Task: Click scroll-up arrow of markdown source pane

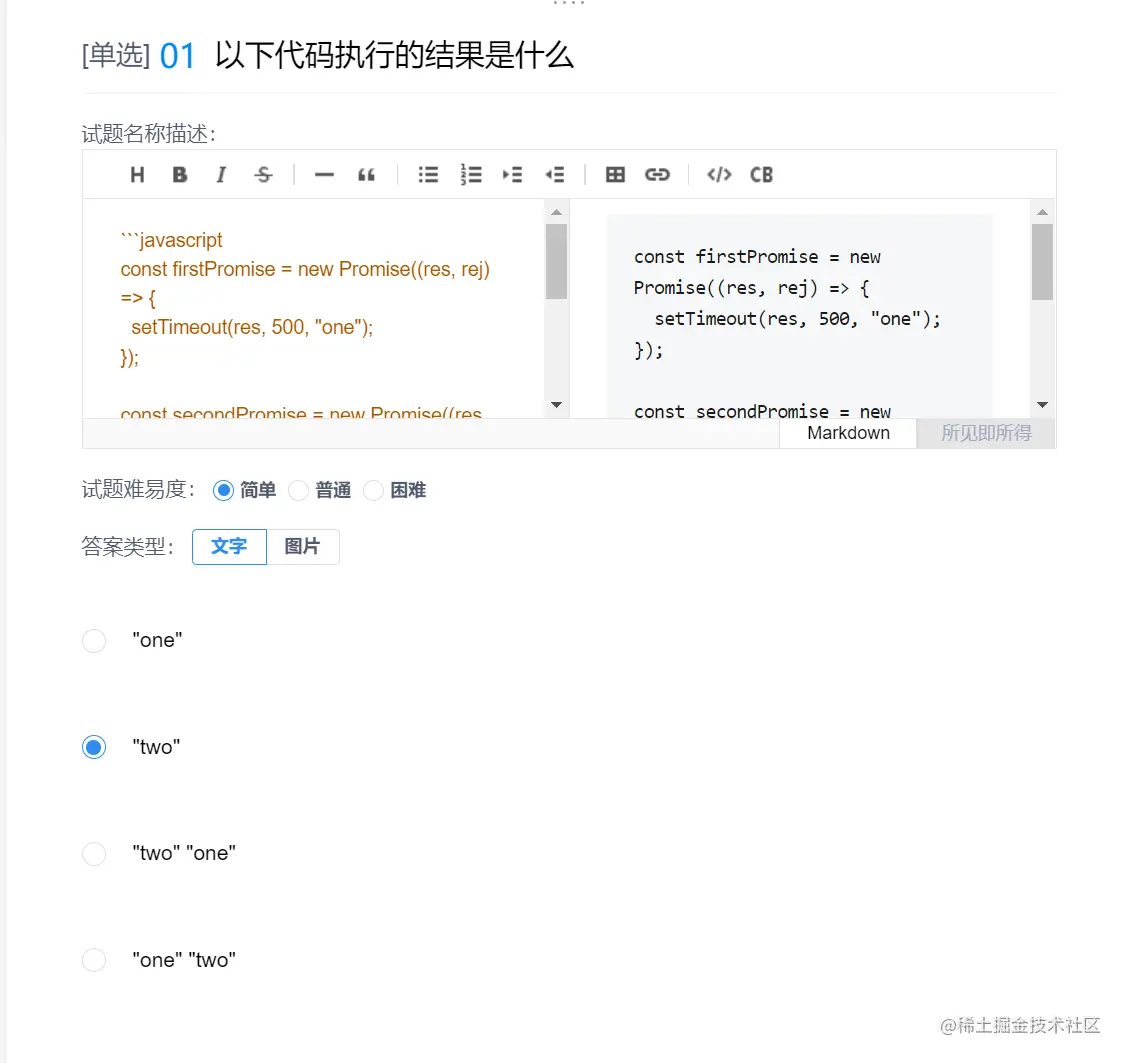Action: click(556, 212)
